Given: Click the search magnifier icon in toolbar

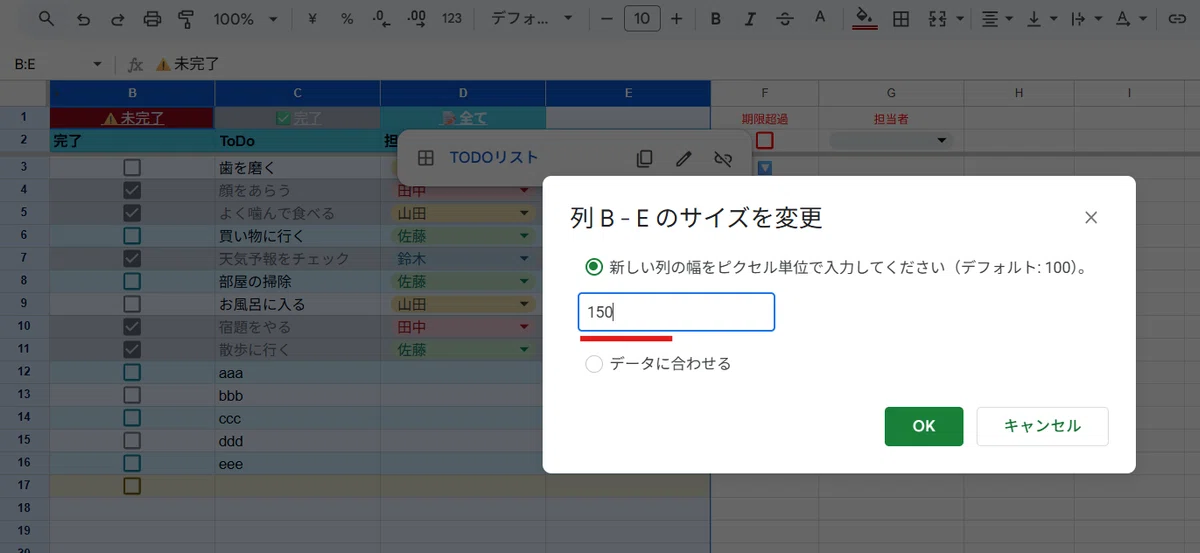Looking at the screenshot, I should [47, 18].
